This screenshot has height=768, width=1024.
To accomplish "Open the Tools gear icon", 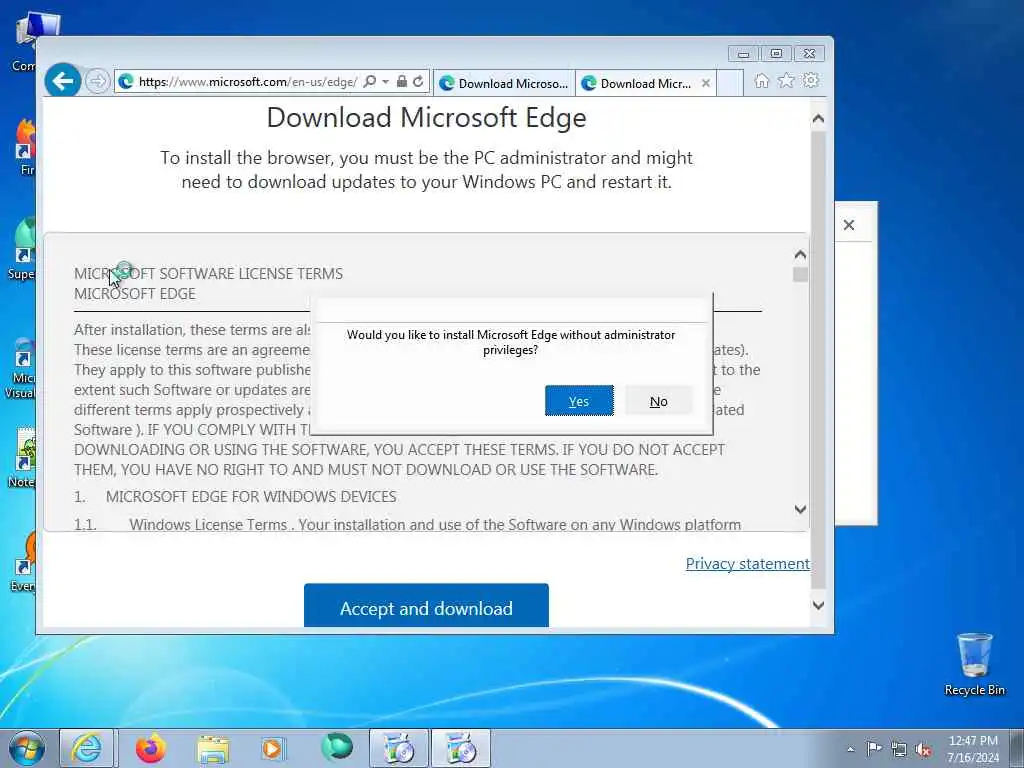I will [x=811, y=80].
